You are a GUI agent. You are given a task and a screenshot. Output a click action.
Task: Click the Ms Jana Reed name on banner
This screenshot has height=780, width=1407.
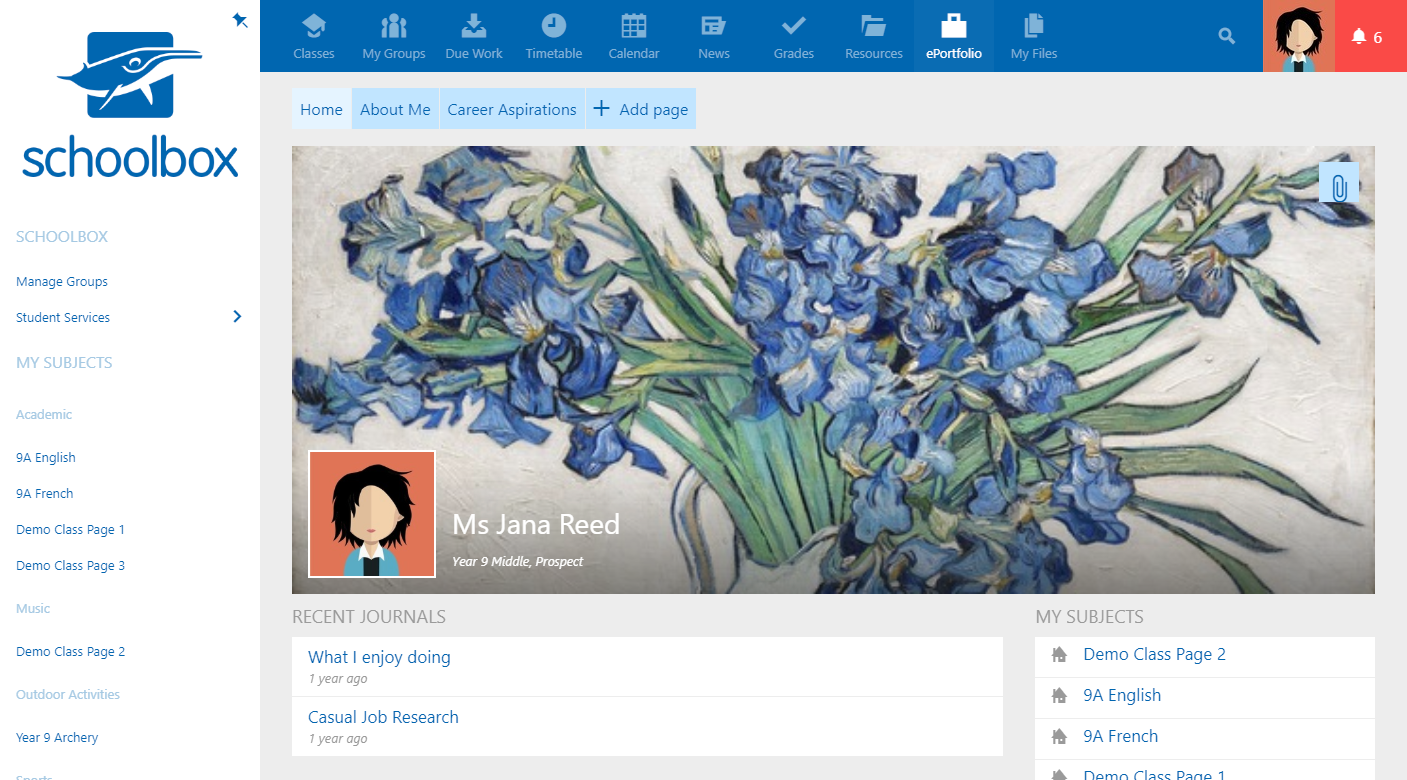[536, 525]
